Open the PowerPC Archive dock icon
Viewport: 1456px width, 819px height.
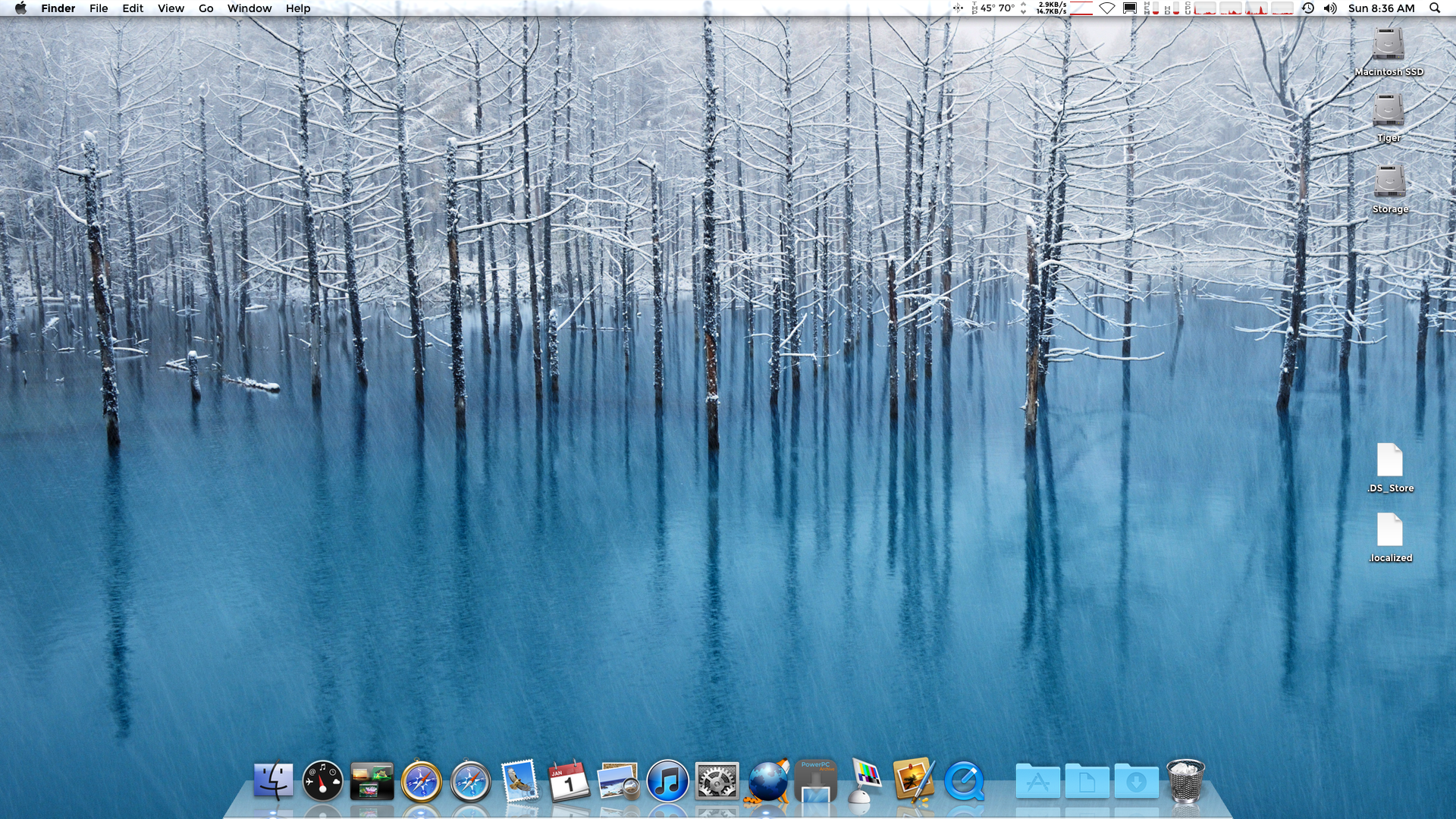point(816,780)
